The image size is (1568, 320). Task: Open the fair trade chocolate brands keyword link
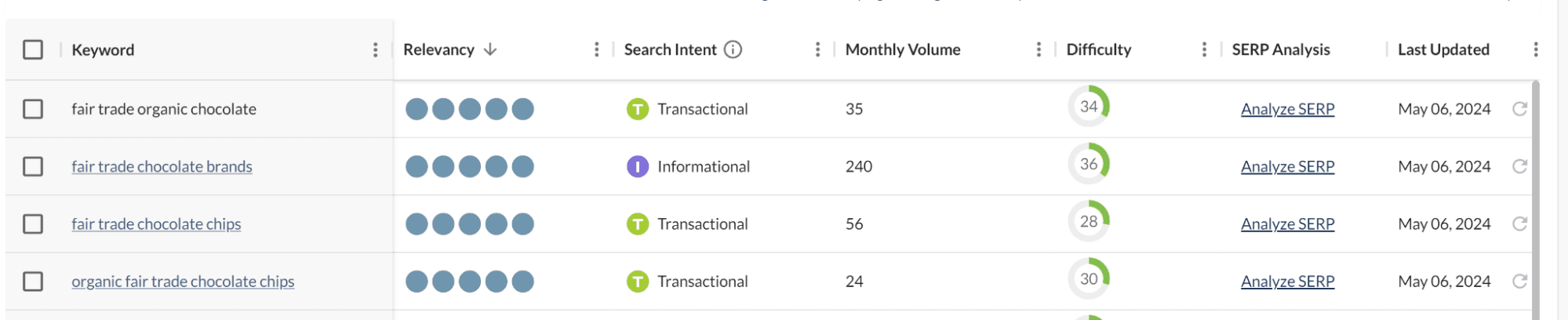click(x=162, y=166)
